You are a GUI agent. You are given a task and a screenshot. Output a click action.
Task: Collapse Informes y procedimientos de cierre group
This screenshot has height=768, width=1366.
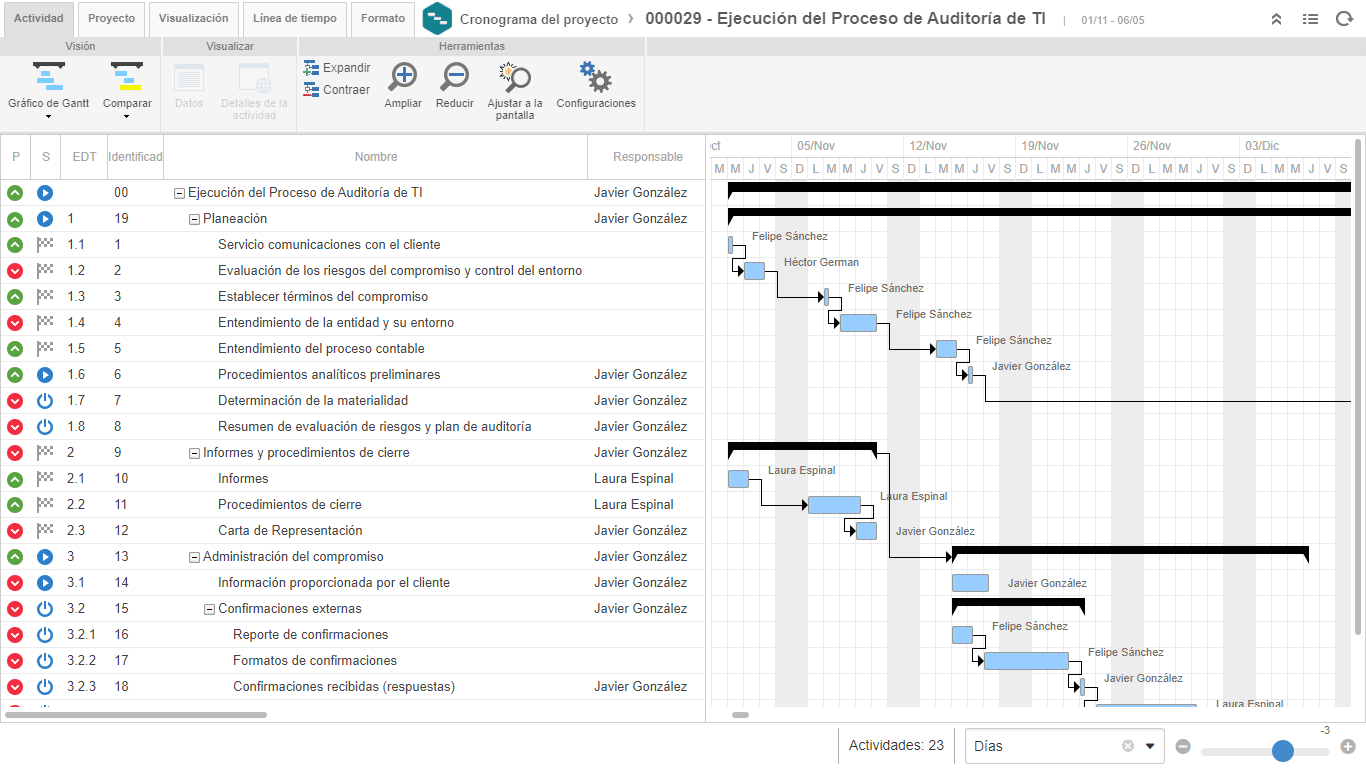pos(195,453)
